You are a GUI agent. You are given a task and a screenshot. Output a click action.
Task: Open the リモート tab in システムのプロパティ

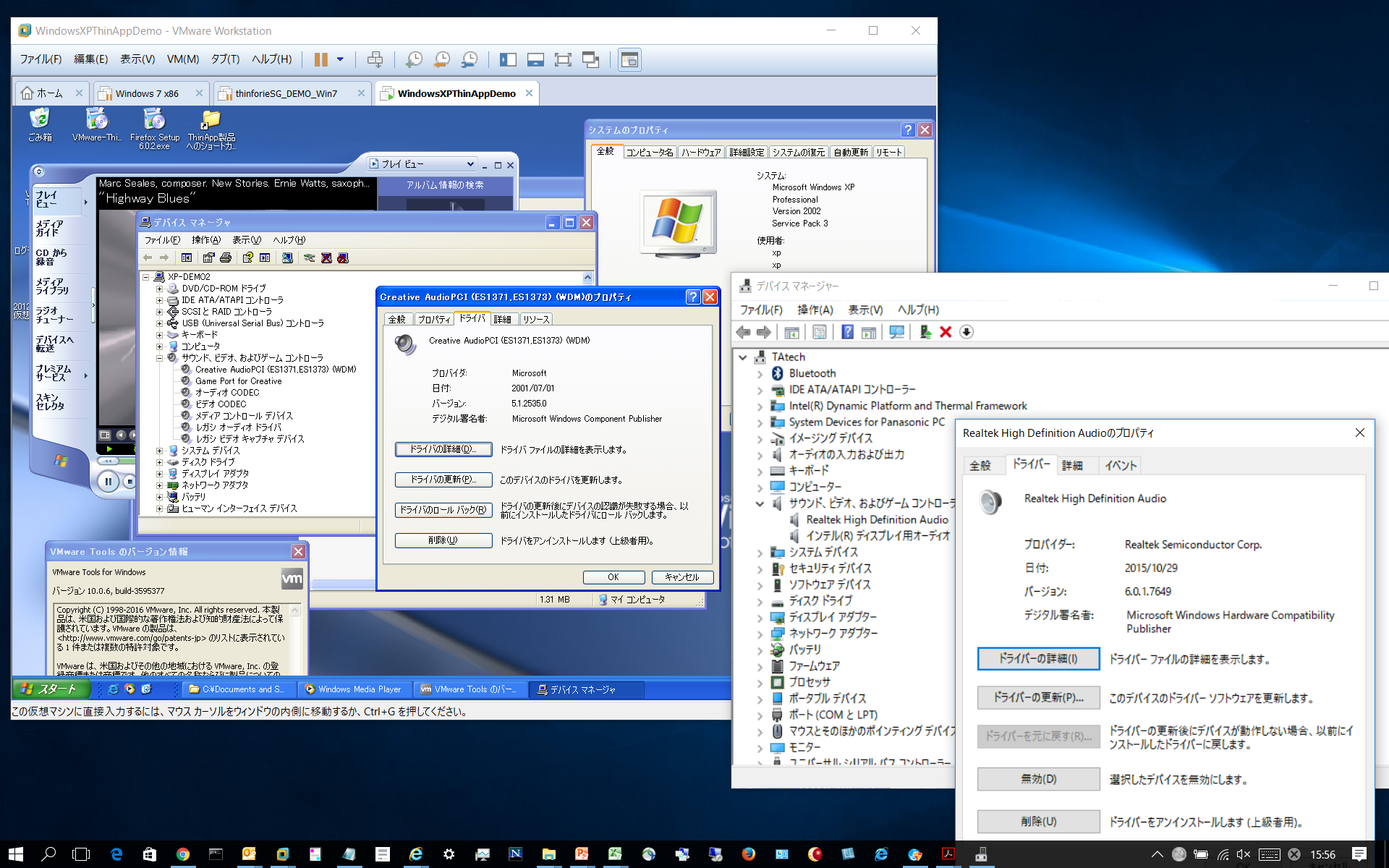889,153
